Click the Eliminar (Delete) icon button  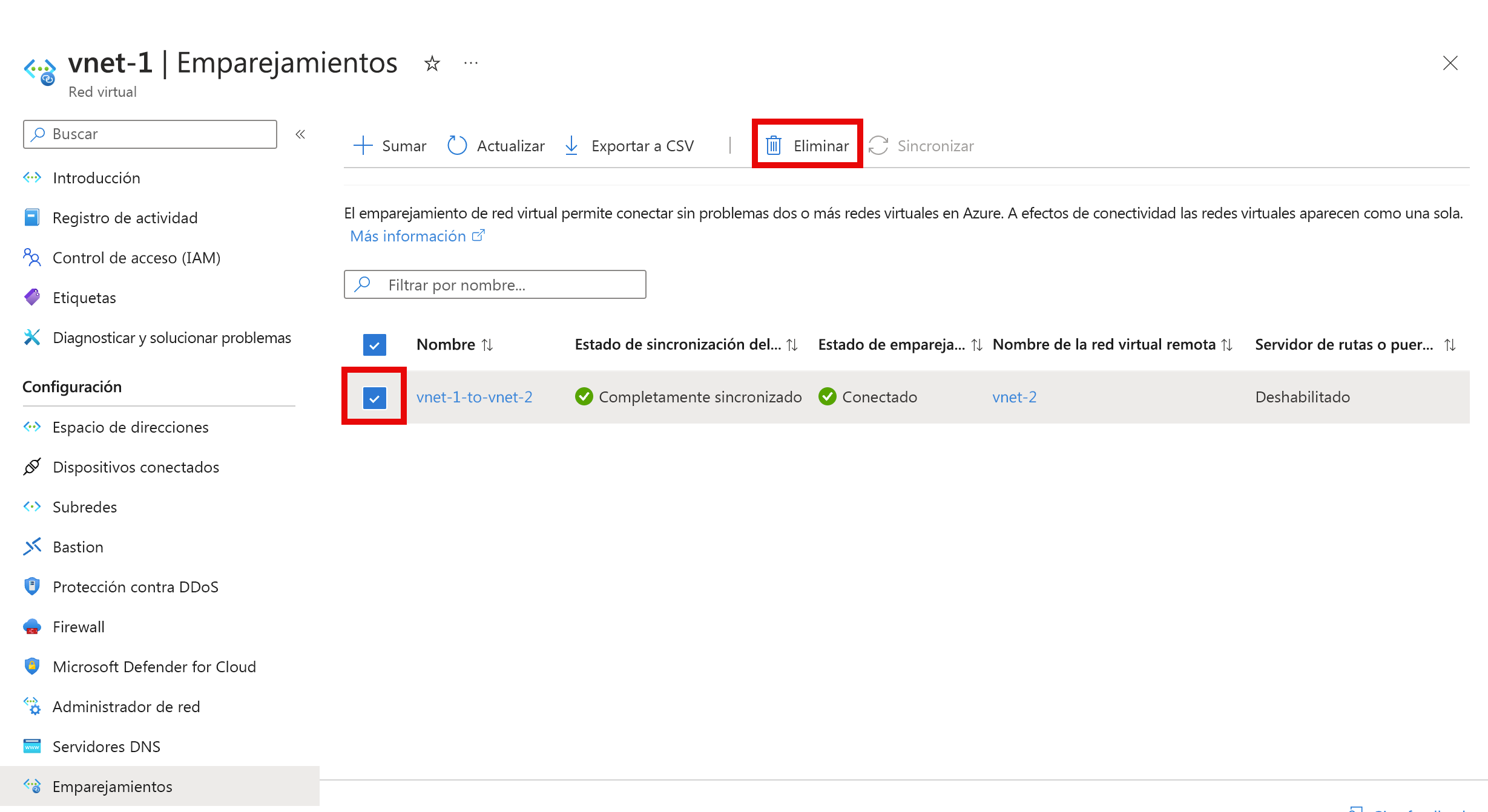coord(806,145)
